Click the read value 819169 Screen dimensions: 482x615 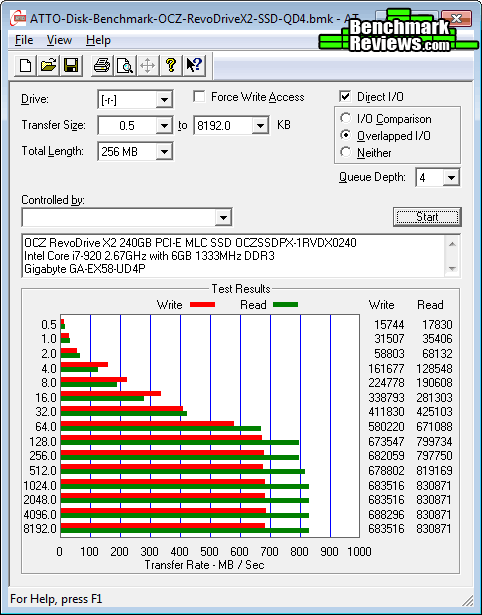point(434,470)
